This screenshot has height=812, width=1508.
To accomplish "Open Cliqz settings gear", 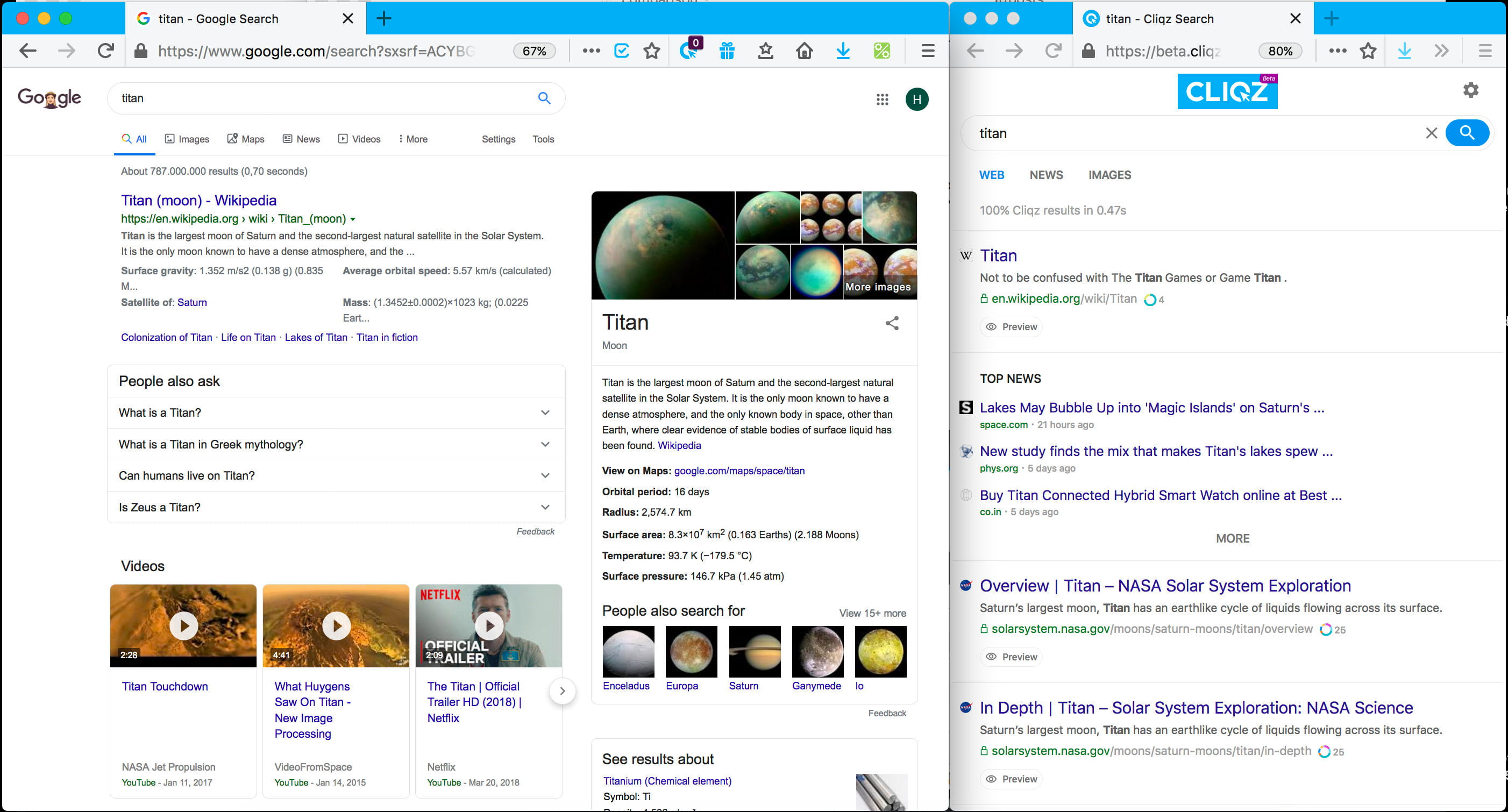I will click(1471, 90).
